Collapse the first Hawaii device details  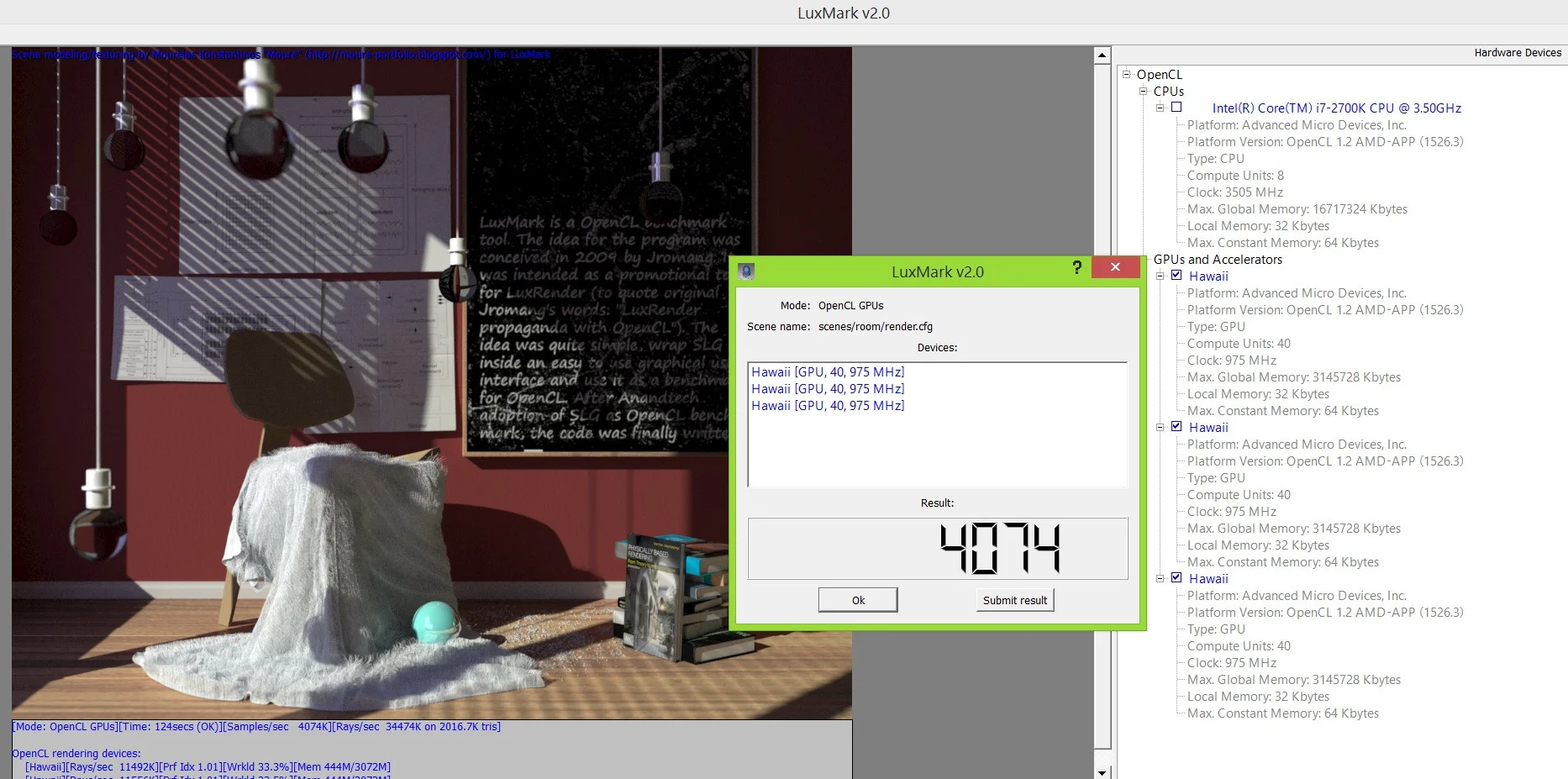(1160, 276)
